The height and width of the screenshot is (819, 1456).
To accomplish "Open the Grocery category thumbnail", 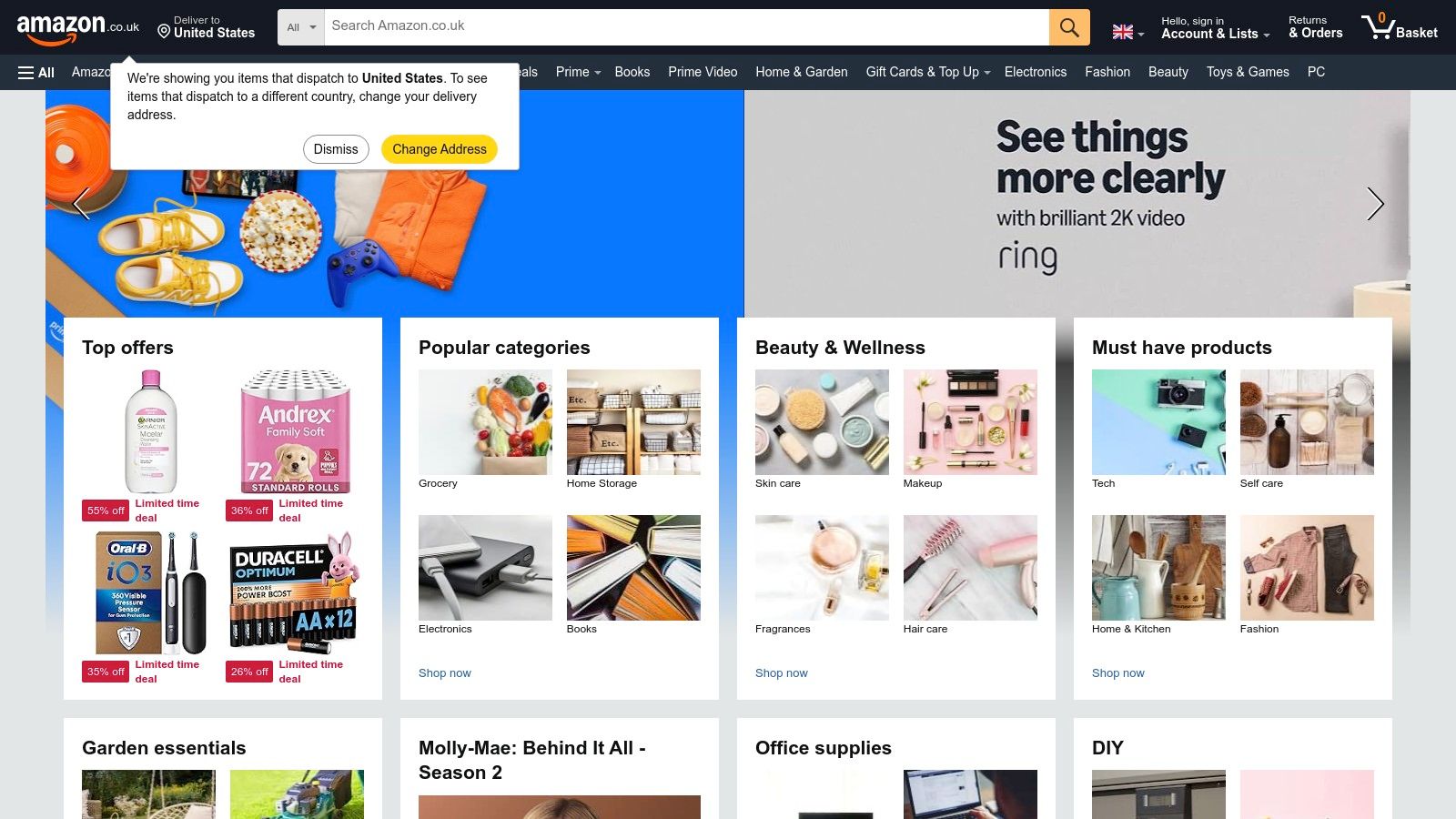I will tap(485, 422).
